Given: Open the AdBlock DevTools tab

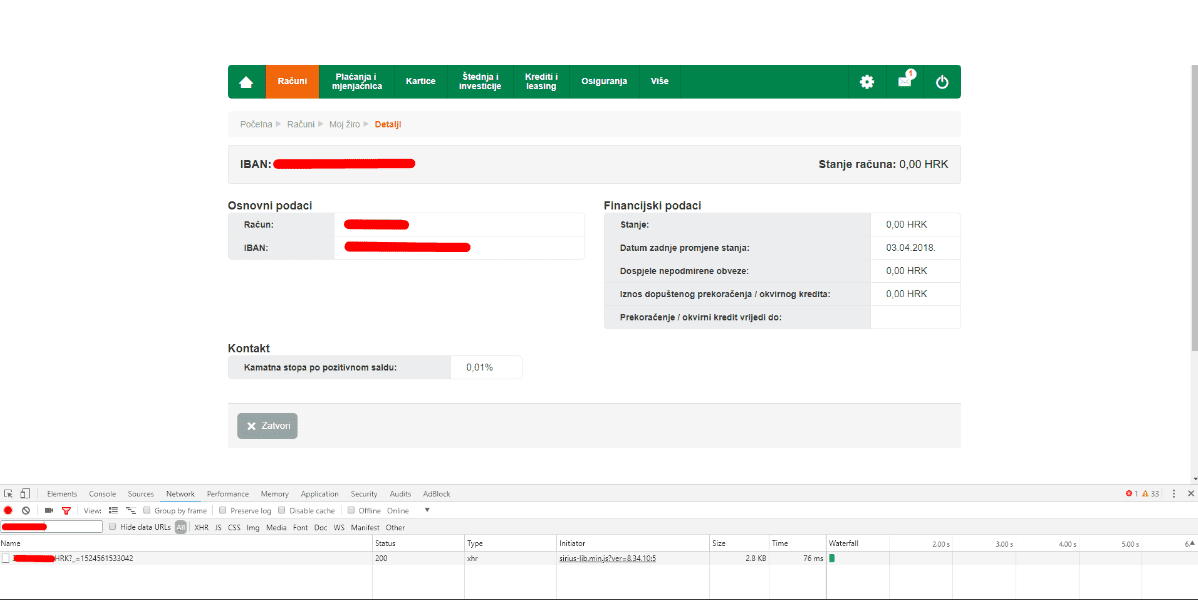Looking at the screenshot, I should click(x=436, y=494).
